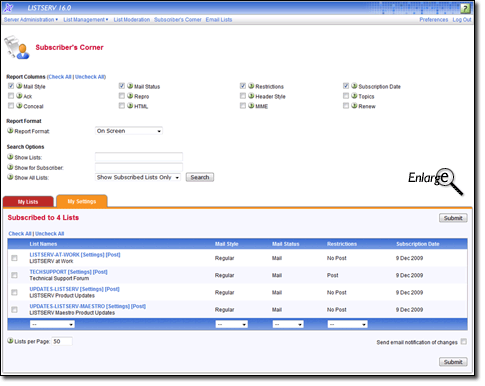This screenshot has width=485, height=386.
Task: Click the upper Submit button
Action: coord(453,218)
